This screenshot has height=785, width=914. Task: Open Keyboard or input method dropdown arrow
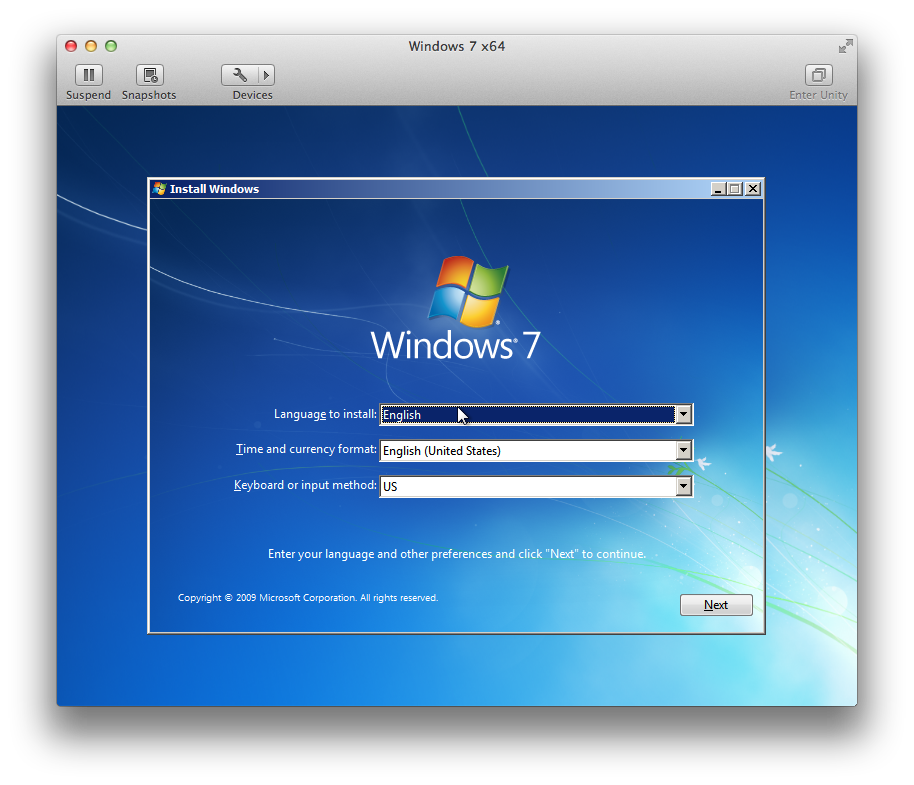[684, 486]
